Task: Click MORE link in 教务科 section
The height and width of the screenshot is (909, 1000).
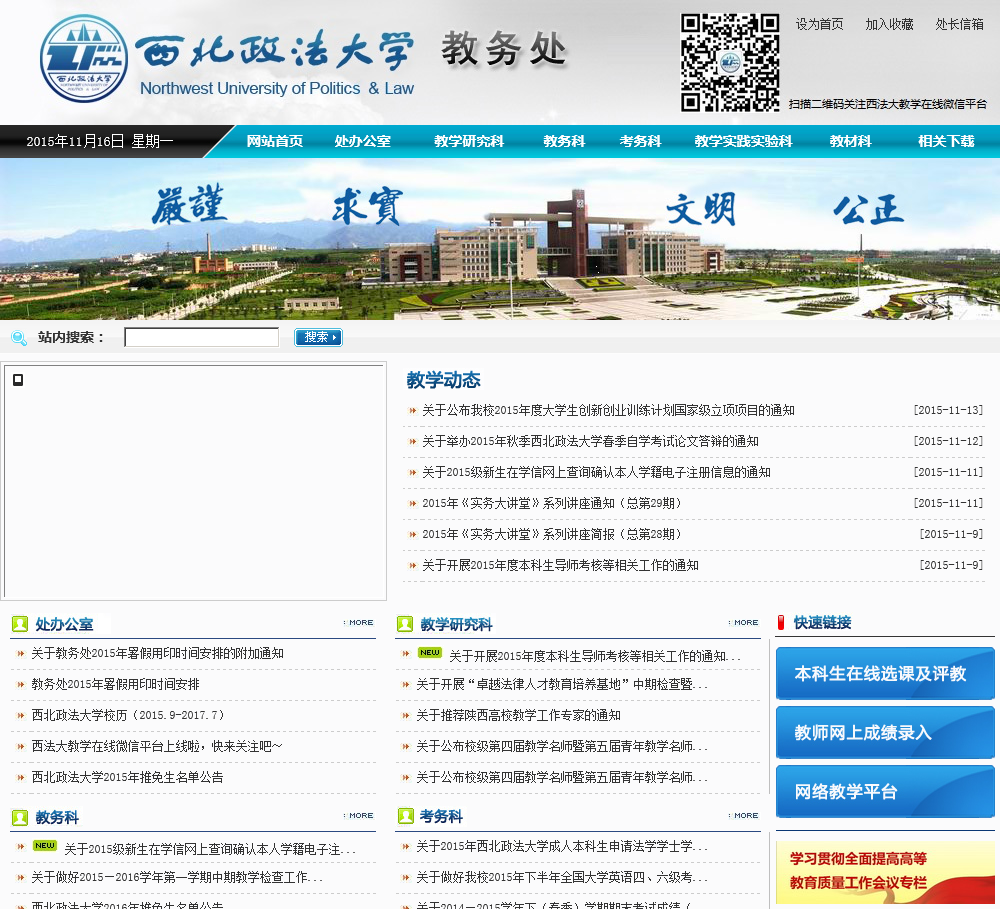Action: point(358,816)
